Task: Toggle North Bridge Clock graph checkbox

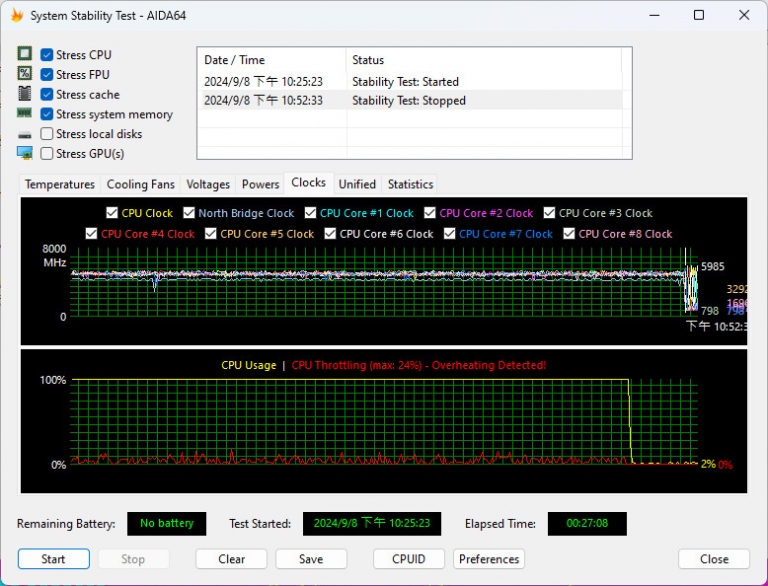Action: pos(189,213)
